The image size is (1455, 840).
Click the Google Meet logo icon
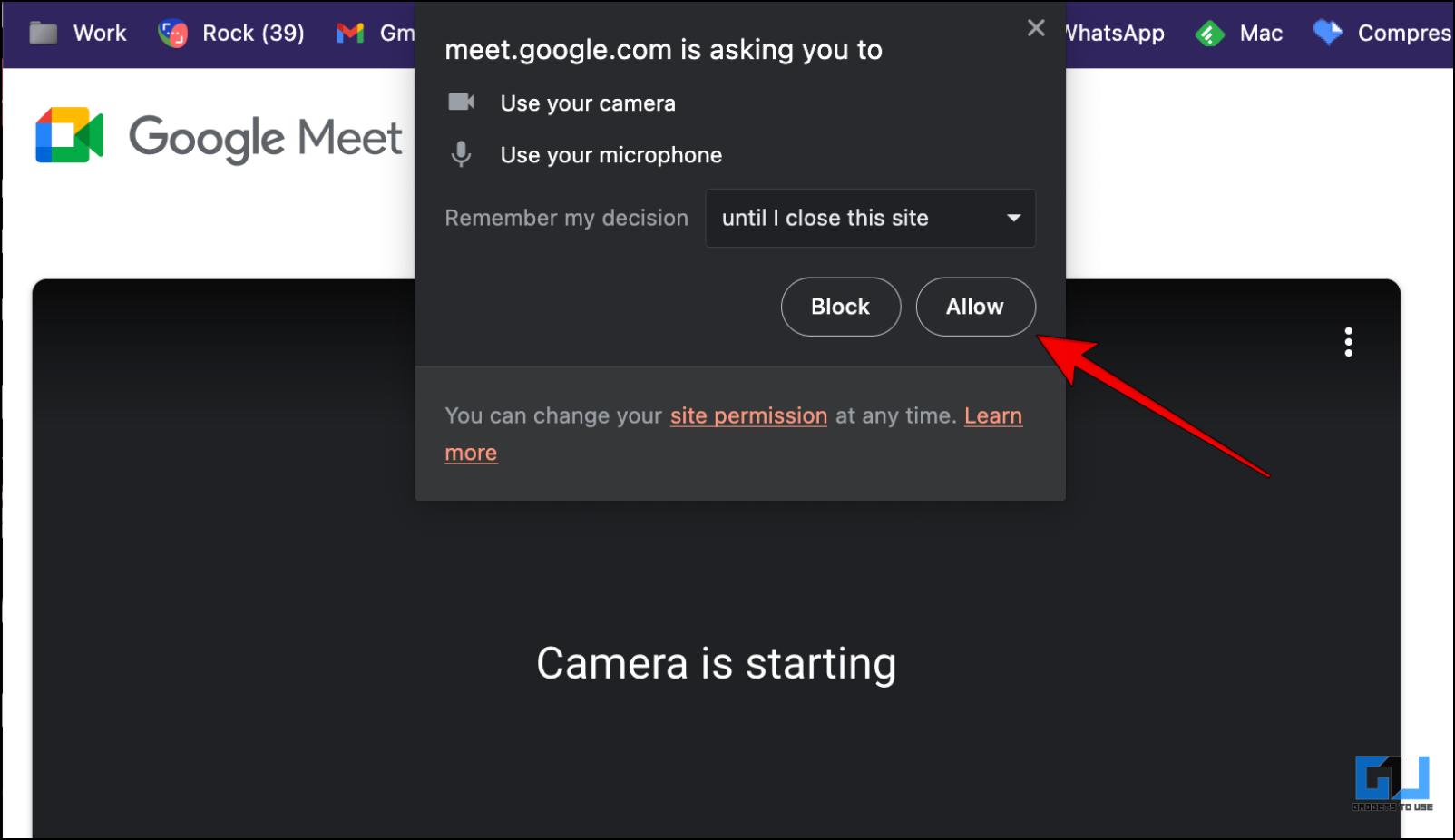click(x=70, y=135)
